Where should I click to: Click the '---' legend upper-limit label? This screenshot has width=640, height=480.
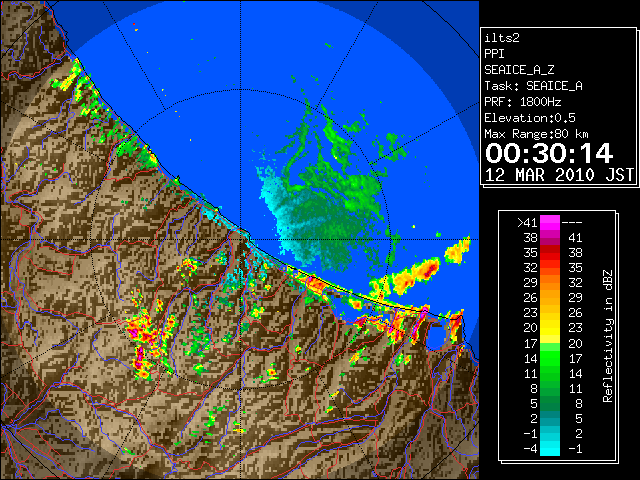click(x=572, y=223)
